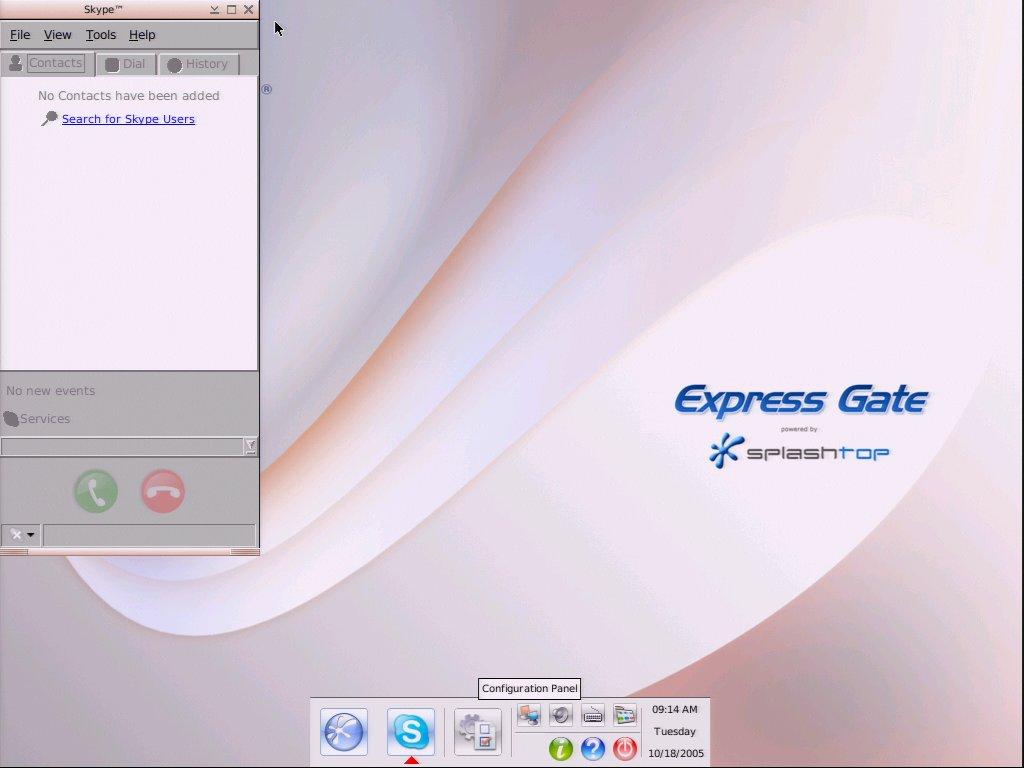
Task: Switch to the History tab
Action: 198,63
